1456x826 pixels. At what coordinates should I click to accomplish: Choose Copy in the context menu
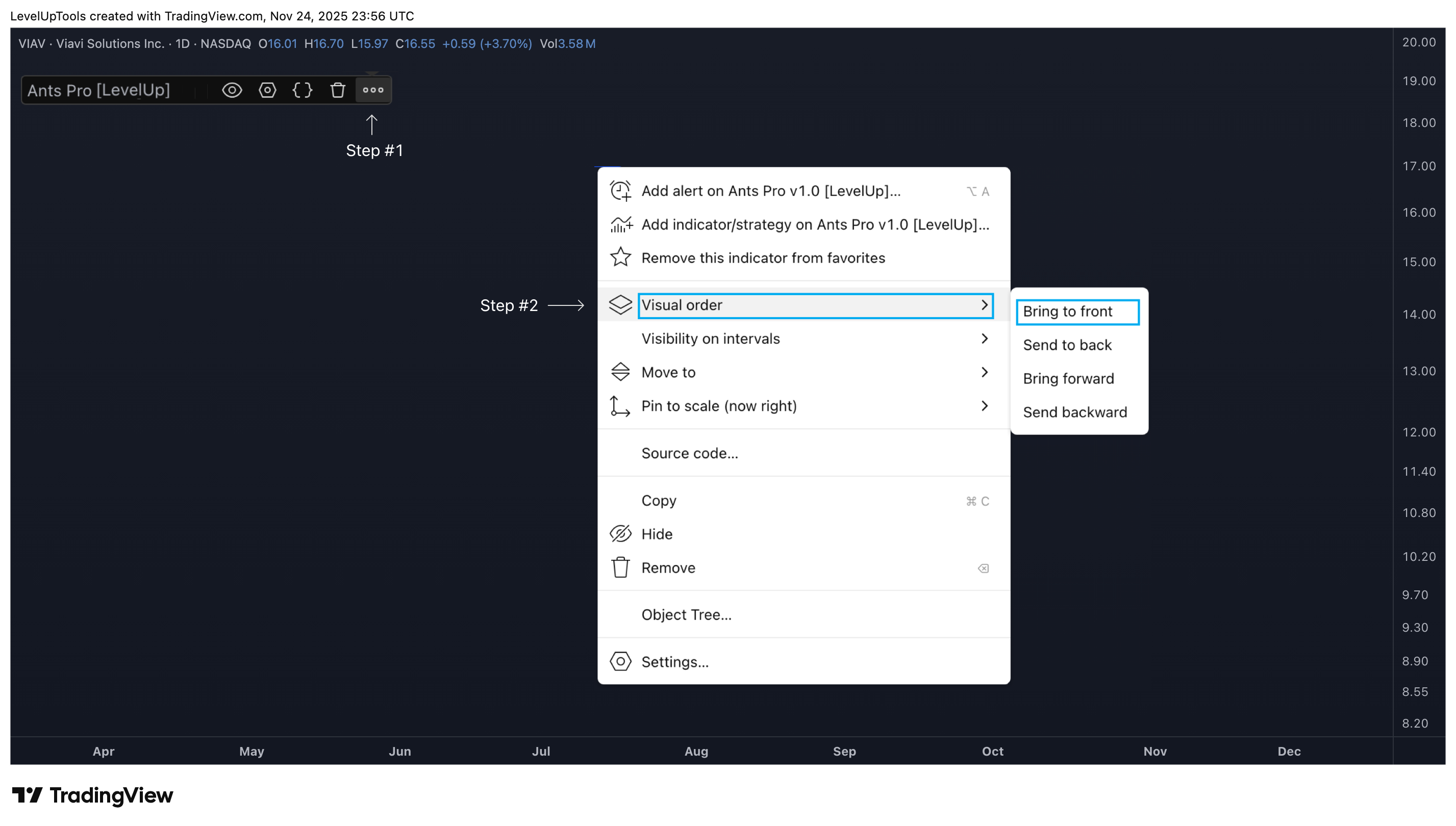[x=804, y=501]
